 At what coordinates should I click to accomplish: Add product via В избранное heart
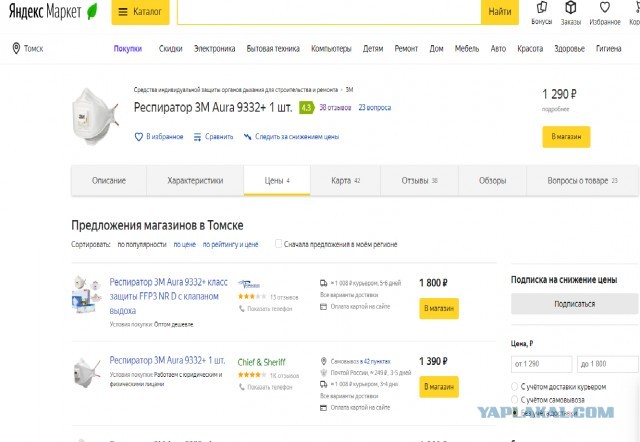159,137
